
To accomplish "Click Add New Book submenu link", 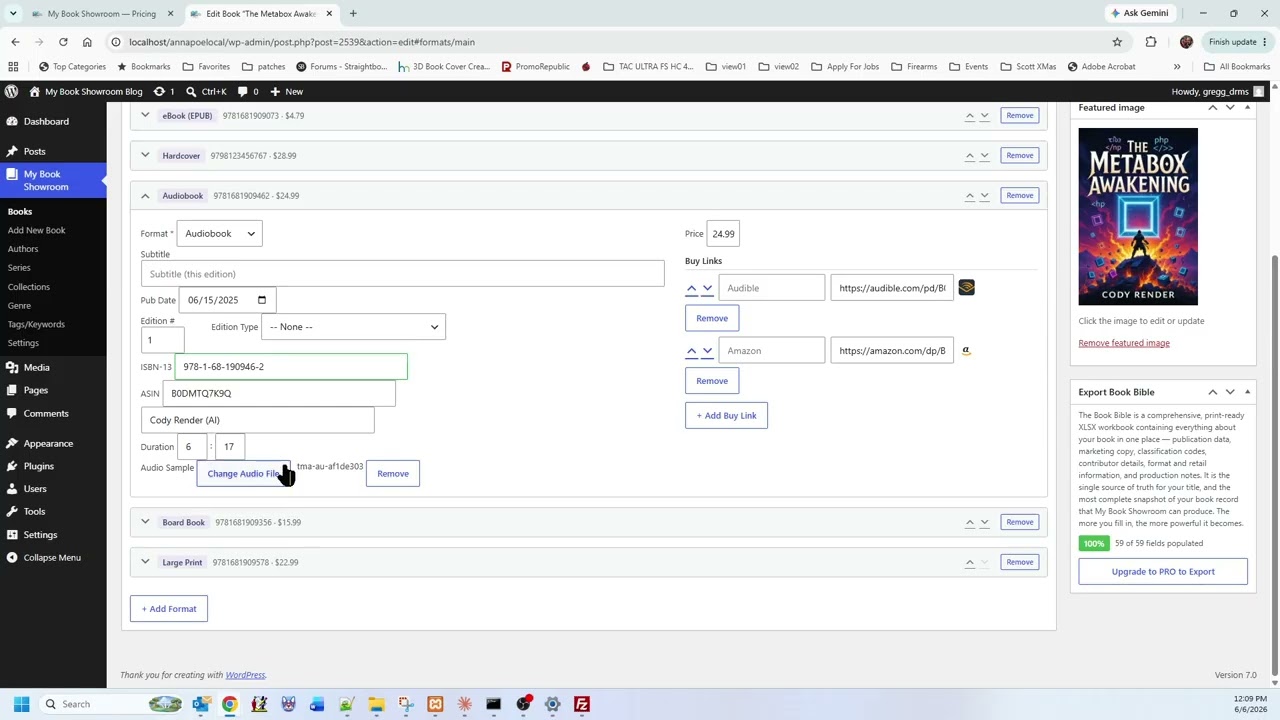I will click(36, 230).
